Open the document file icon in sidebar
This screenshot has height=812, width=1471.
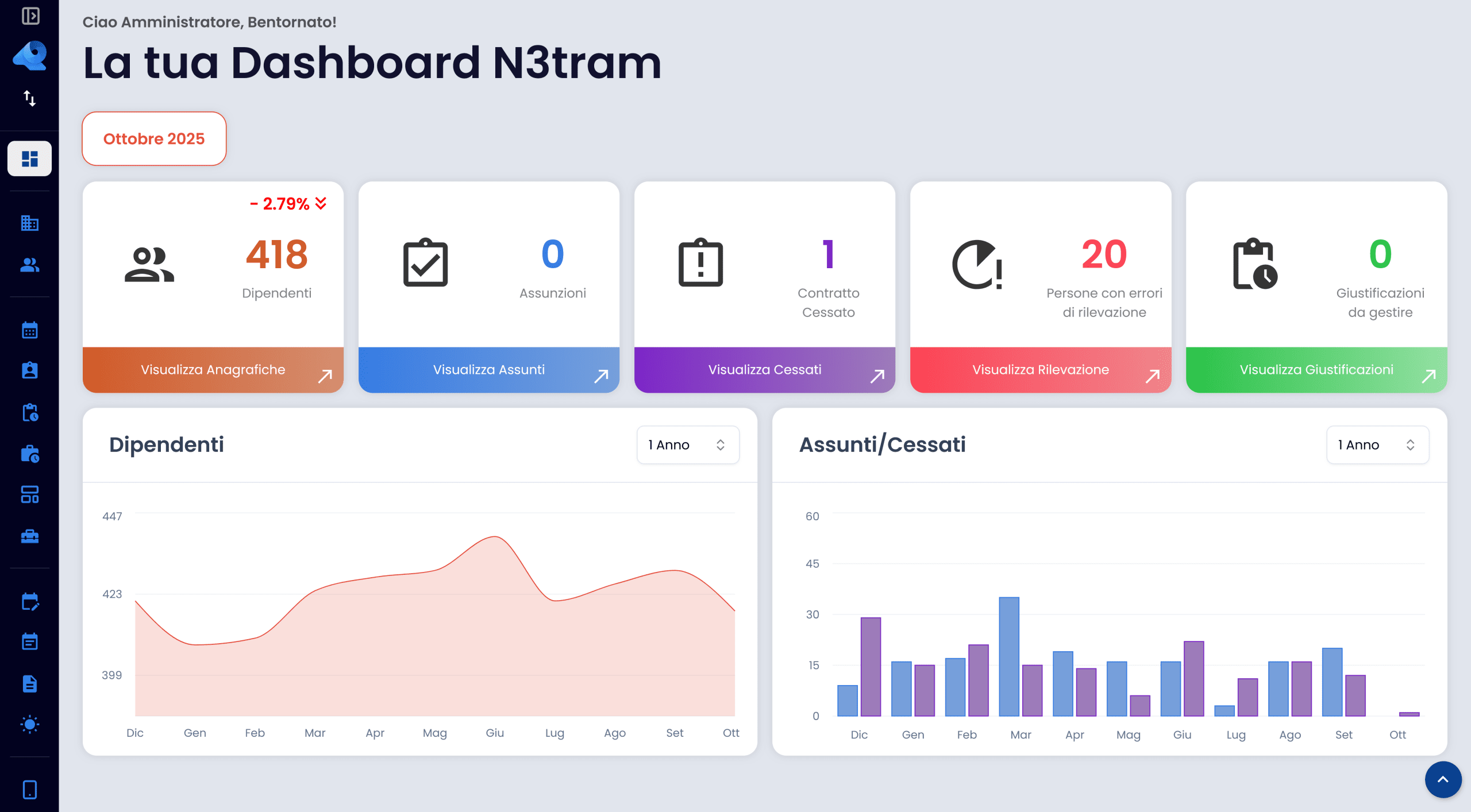click(x=30, y=683)
